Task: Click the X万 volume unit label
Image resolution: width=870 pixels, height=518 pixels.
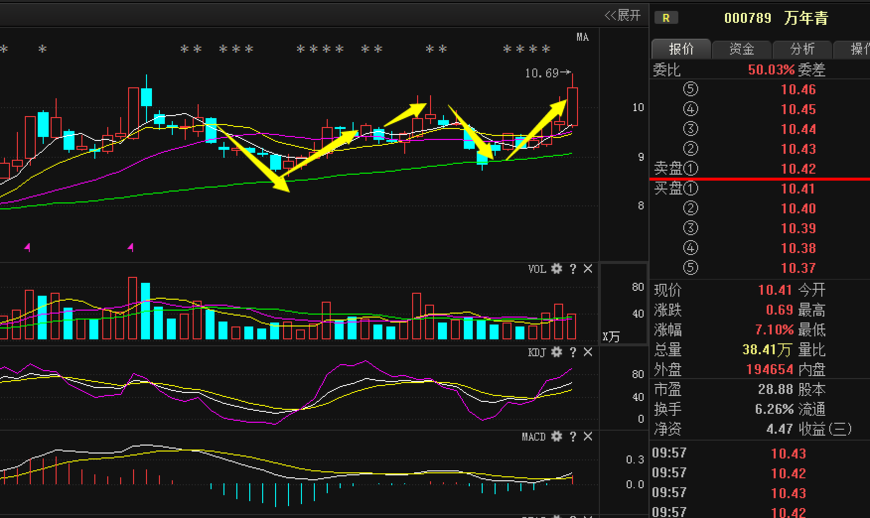Action: click(x=611, y=337)
